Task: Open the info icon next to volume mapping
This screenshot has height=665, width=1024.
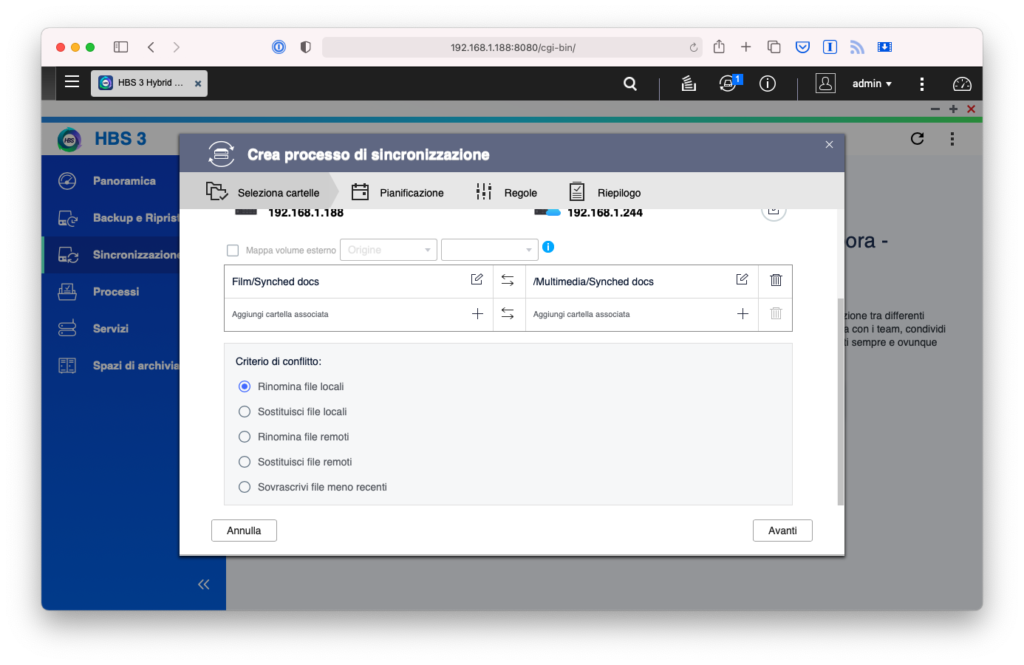Action: point(548,248)
